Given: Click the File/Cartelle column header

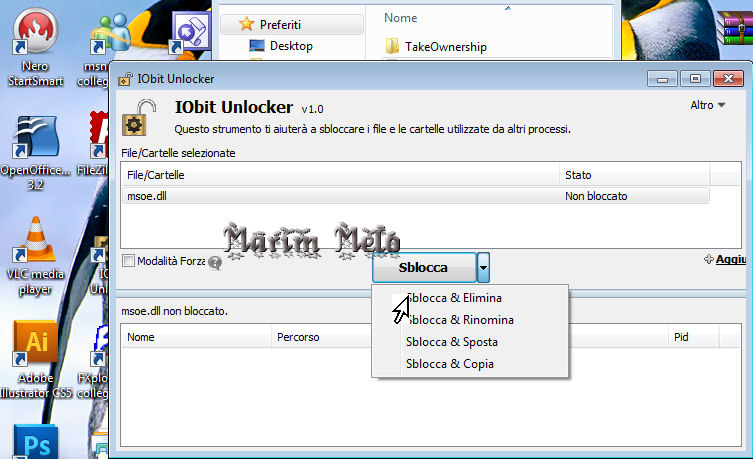Looking at the screenshot, I should point(340,175).
